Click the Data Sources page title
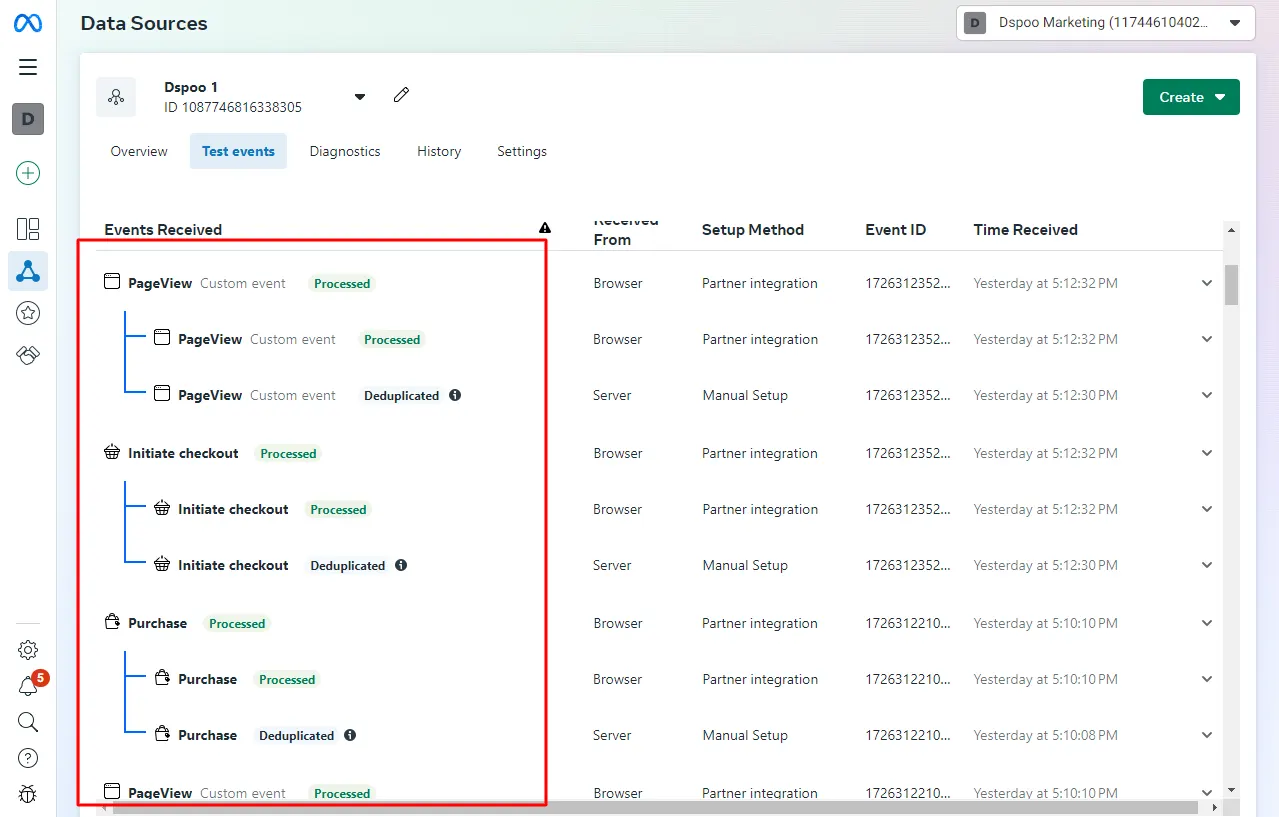This screenshot has width=1279, height=817. click(144, 23)
